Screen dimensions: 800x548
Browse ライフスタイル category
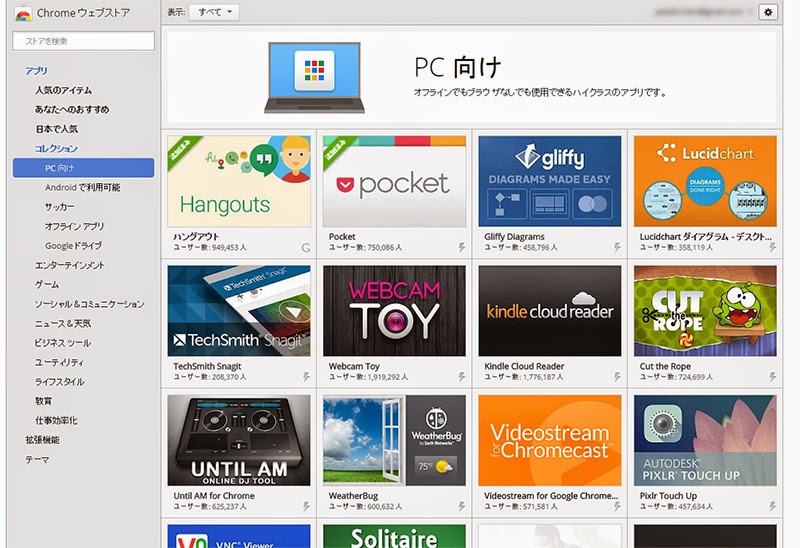(x=60, y=382)
